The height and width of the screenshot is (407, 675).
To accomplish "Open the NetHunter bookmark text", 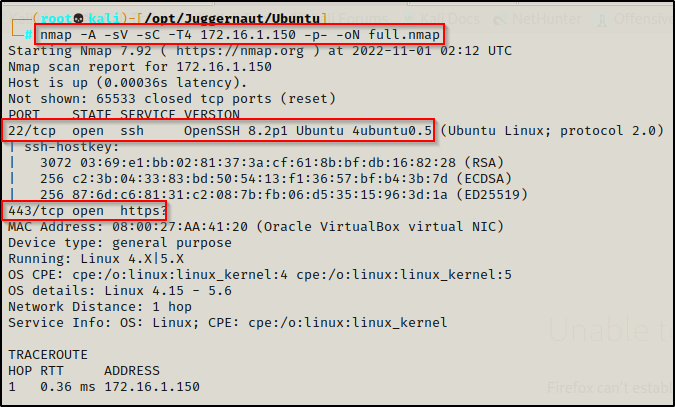I will click(547, 19).
